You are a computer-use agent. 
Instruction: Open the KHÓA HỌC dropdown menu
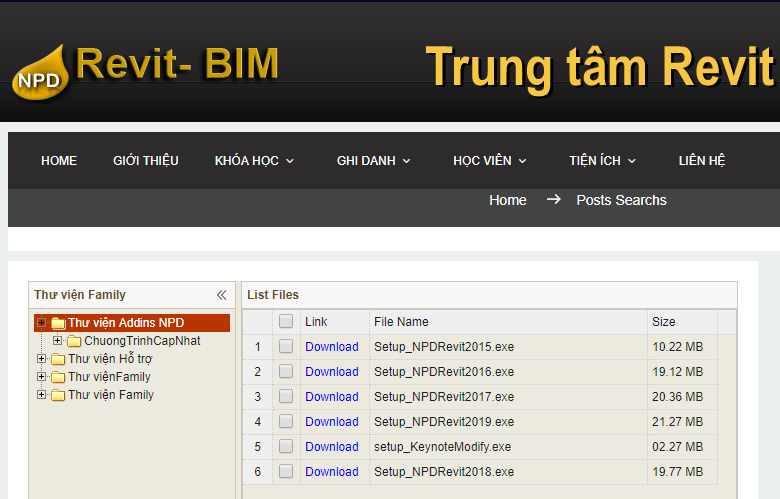point(254,161)
